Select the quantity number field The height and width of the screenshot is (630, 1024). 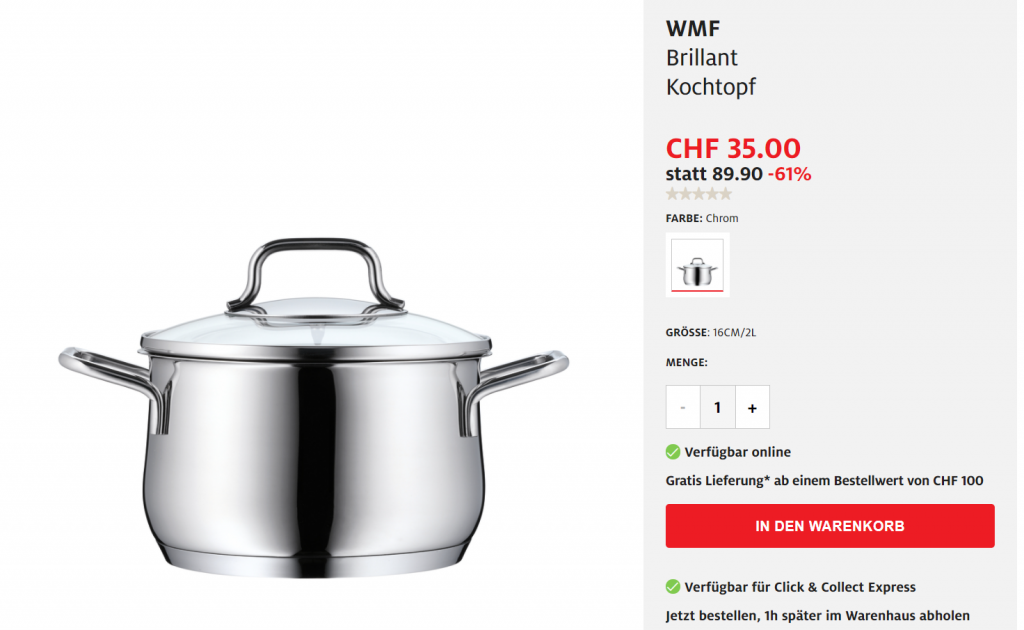pyautogui.click(x=718, y=407)
